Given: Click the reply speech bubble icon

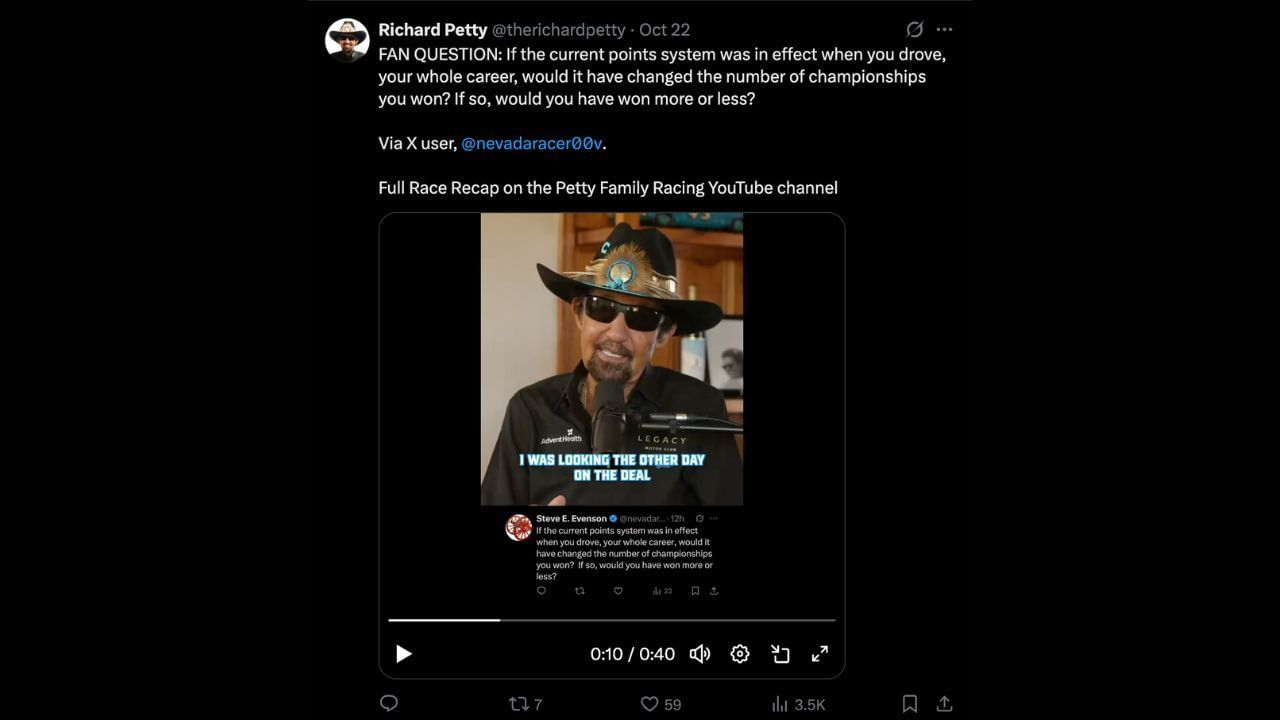Looking at the screenshot, I should pos(390,704).
